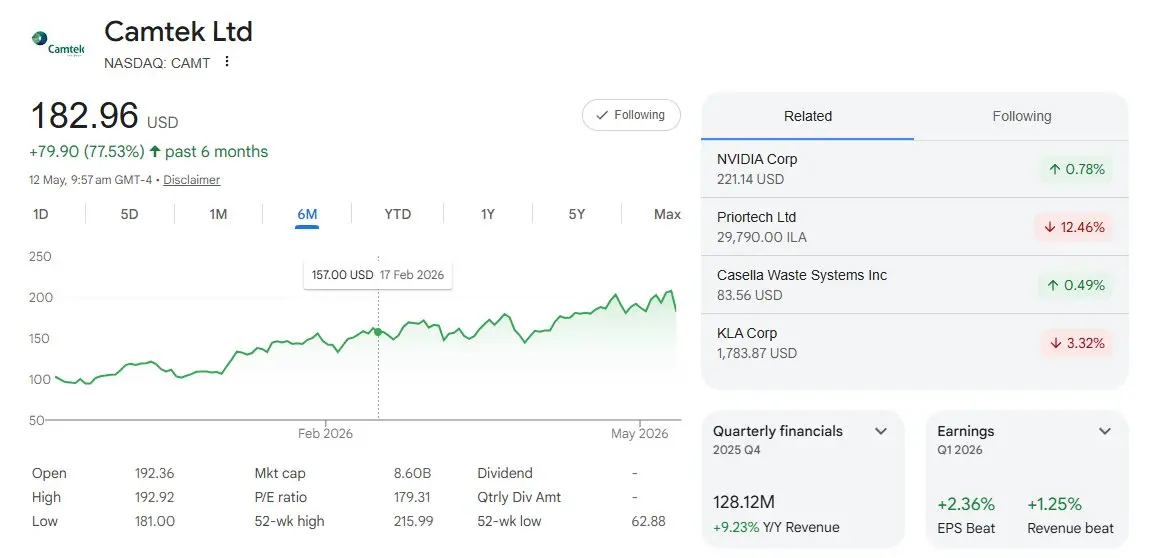
Task: Click the Camtek Ltd title
Action: 178,32
